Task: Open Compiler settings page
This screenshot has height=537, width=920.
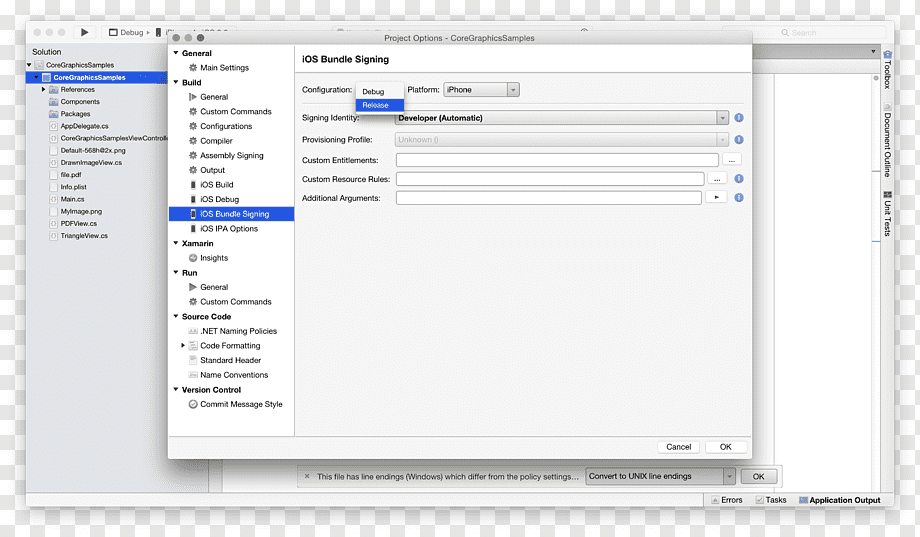Action: point(216,141)
